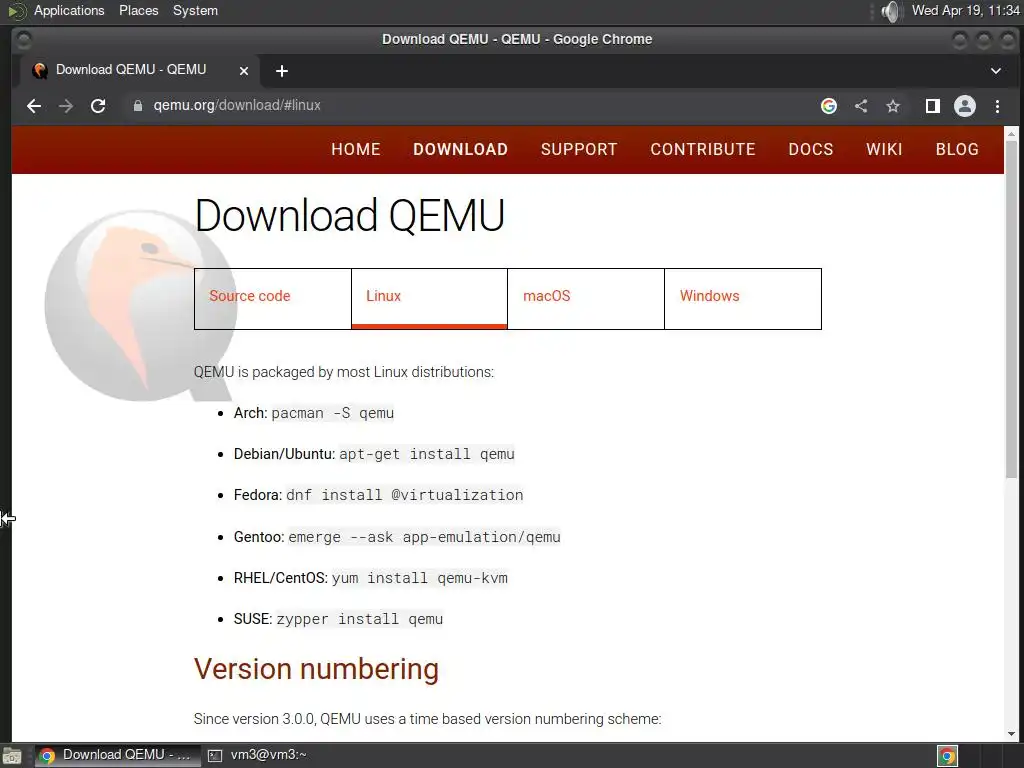Image resolution: width=1024 pixels, height=768 pixels.
Task: Switch to the Source code tab
Action: click(x=272, y=298)
